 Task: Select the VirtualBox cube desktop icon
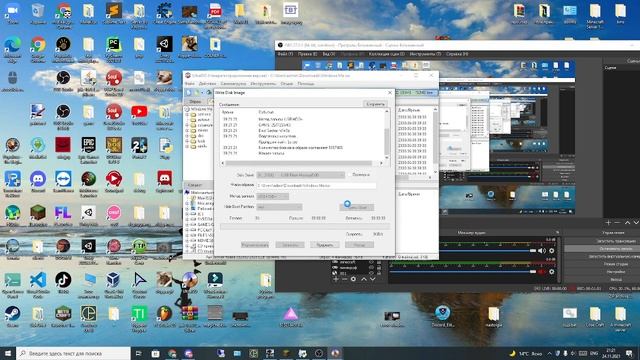pos(113,280)
